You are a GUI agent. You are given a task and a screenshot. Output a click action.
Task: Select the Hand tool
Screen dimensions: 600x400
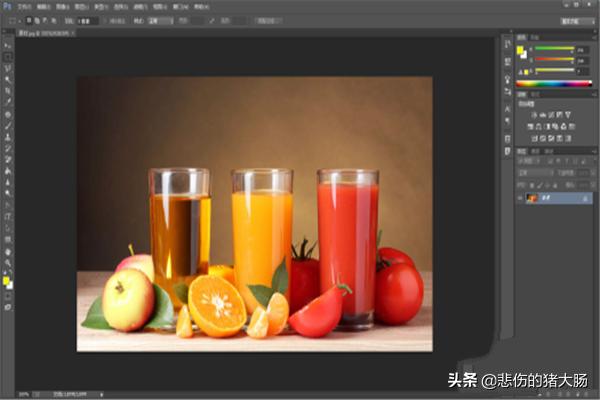click(x=8, y=252)
